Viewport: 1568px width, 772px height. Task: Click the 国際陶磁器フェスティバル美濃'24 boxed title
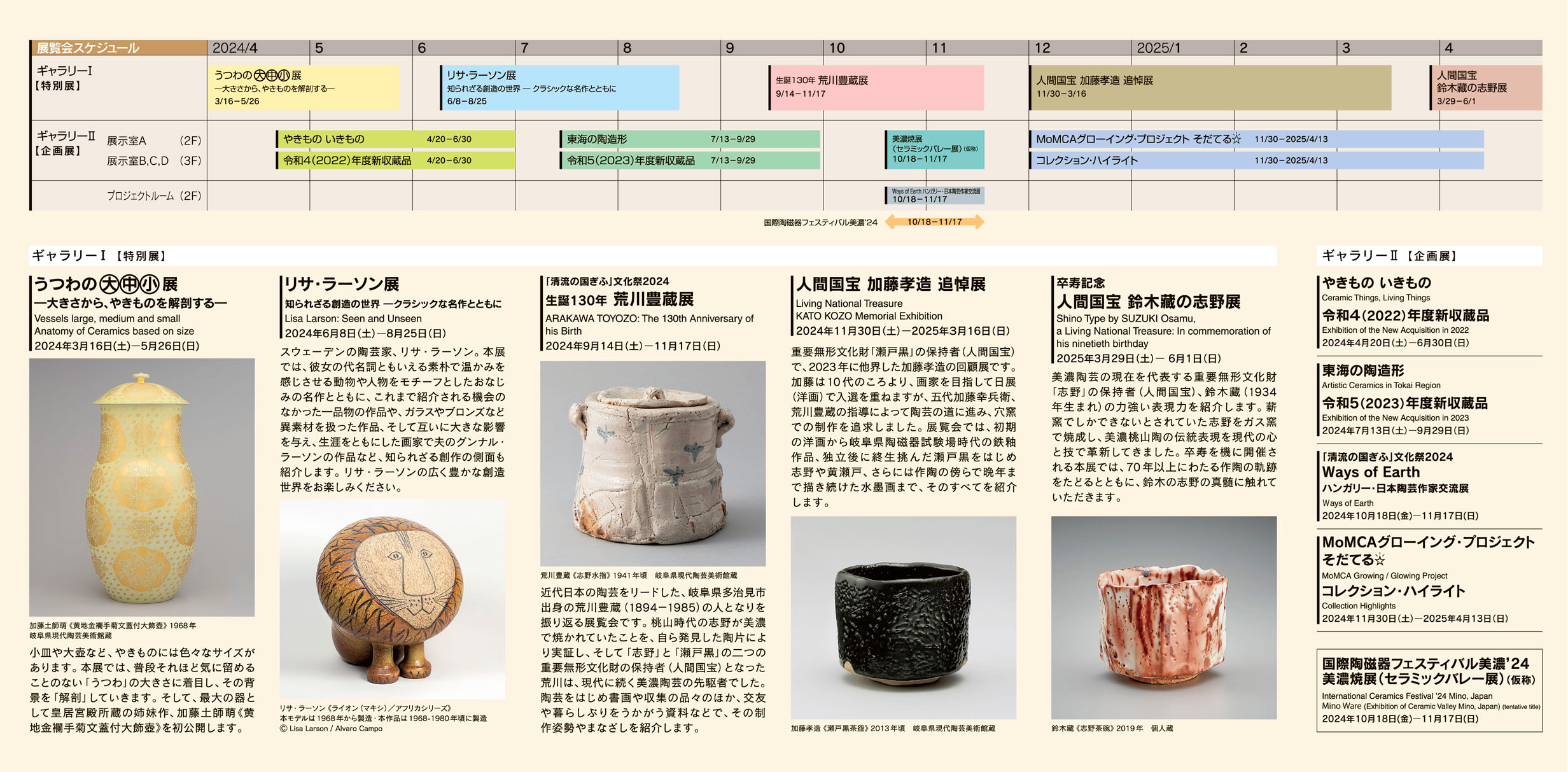pyautogui.click(x=1425, y=664)
